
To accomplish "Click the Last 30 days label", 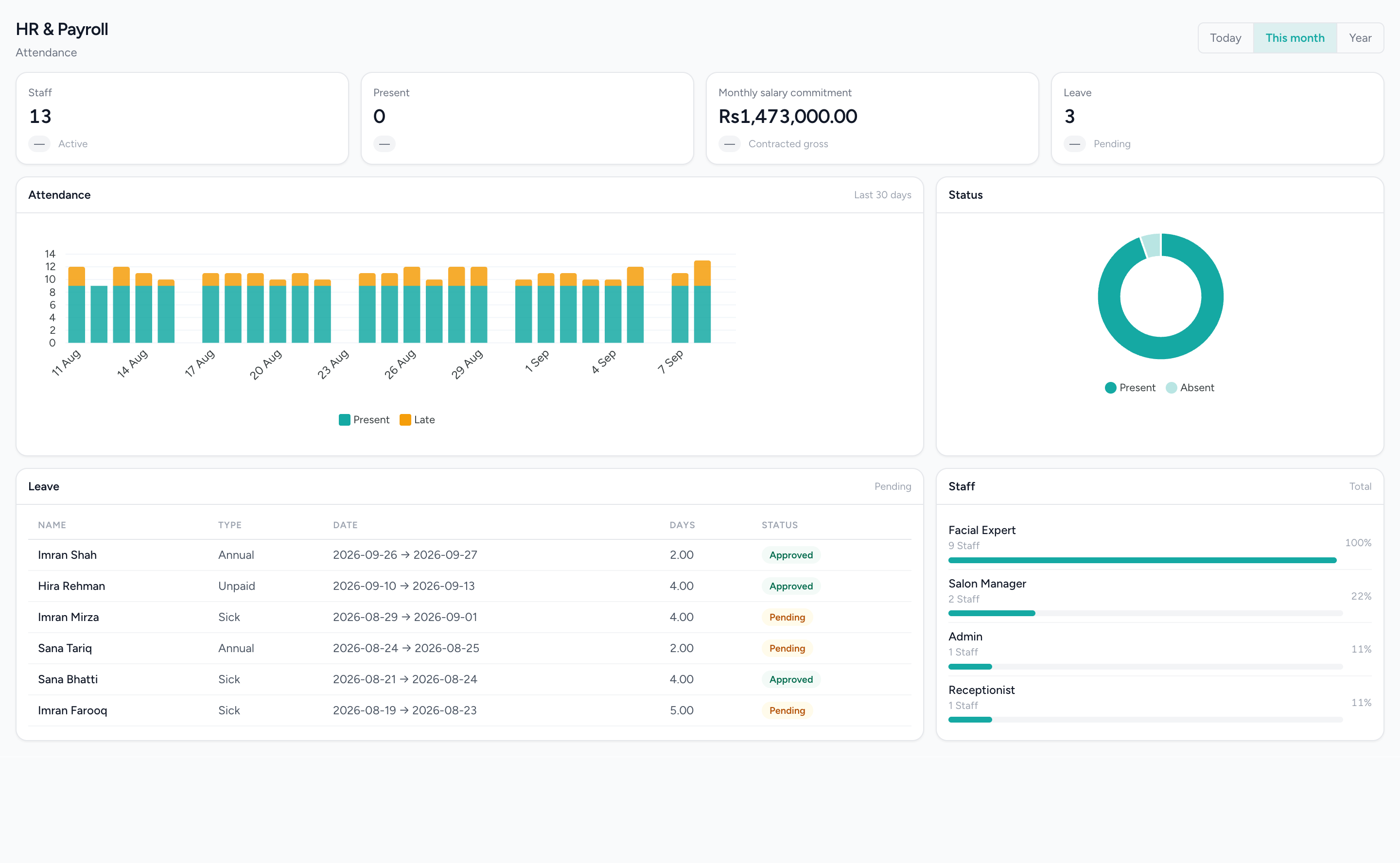I will (882, 195).
